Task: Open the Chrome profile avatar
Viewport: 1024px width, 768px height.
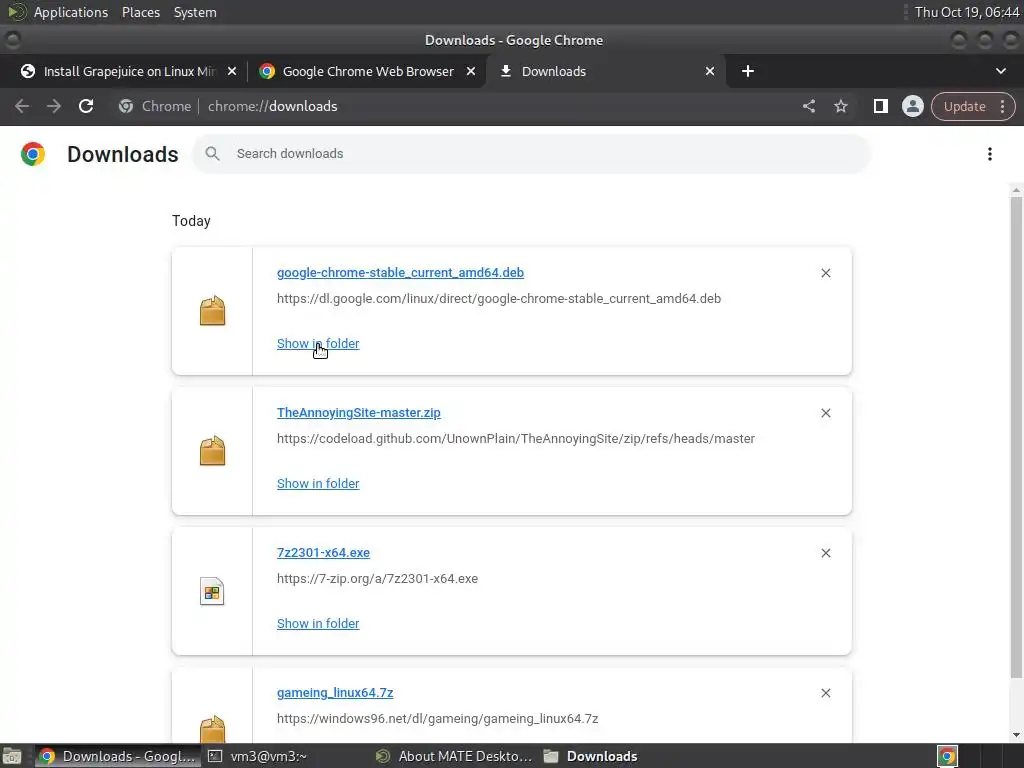Action: click(912, 106)
